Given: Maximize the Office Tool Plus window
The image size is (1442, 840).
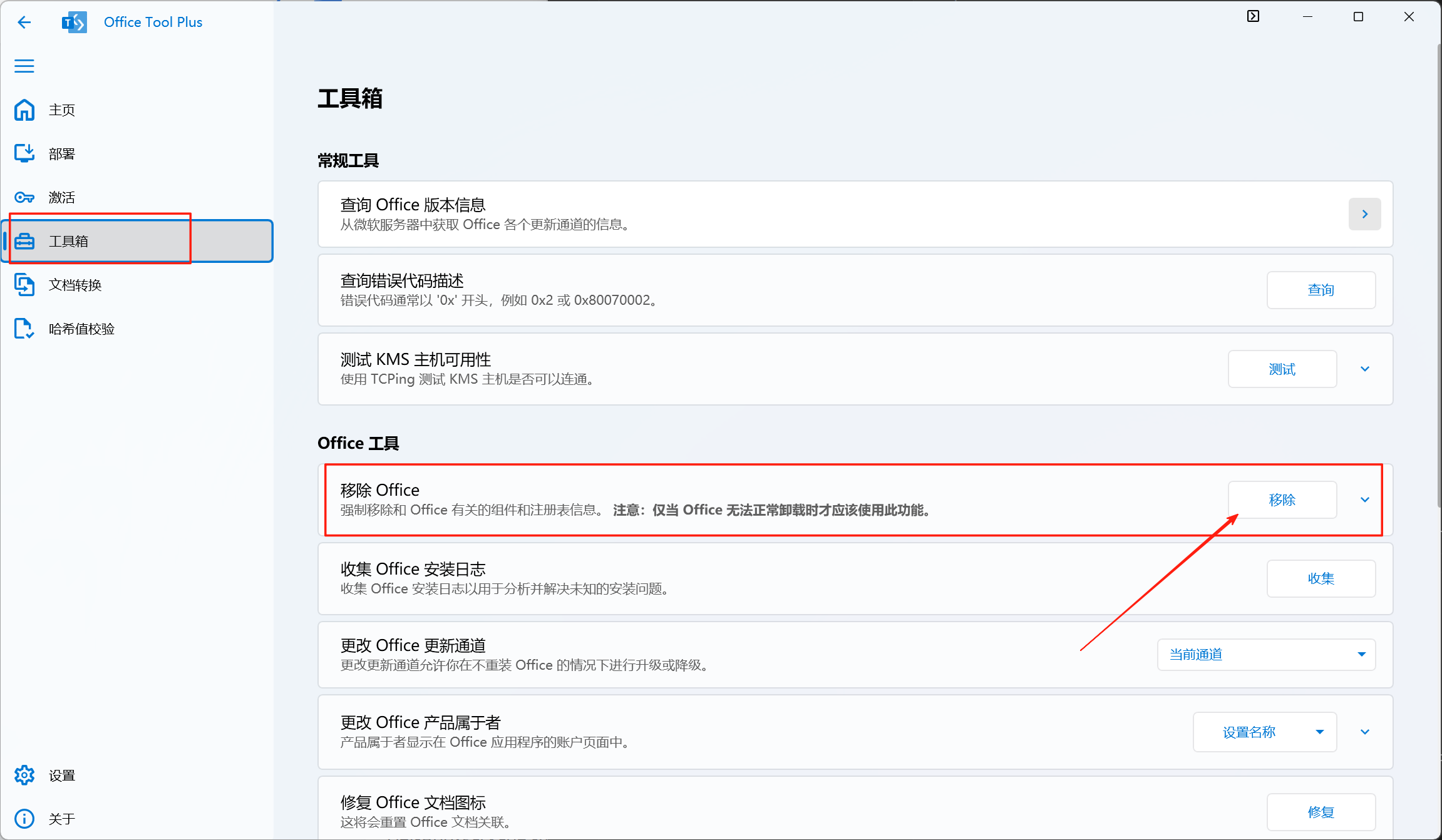Looking at the screenshot, I should click(x=1358, y=17).
